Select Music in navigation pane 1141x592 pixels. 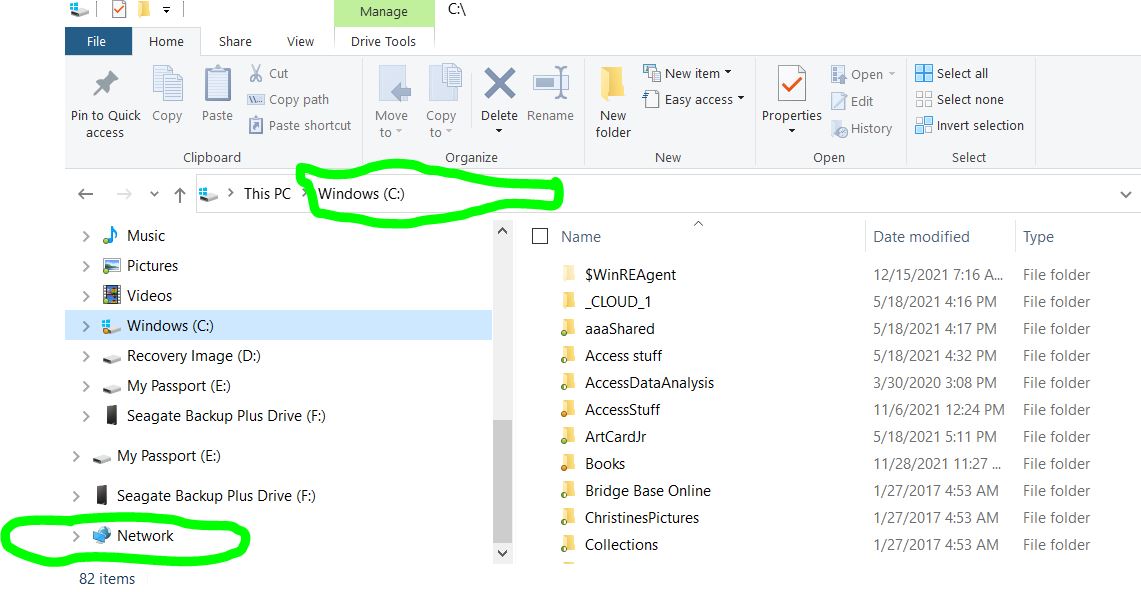(x=146, y=236)
